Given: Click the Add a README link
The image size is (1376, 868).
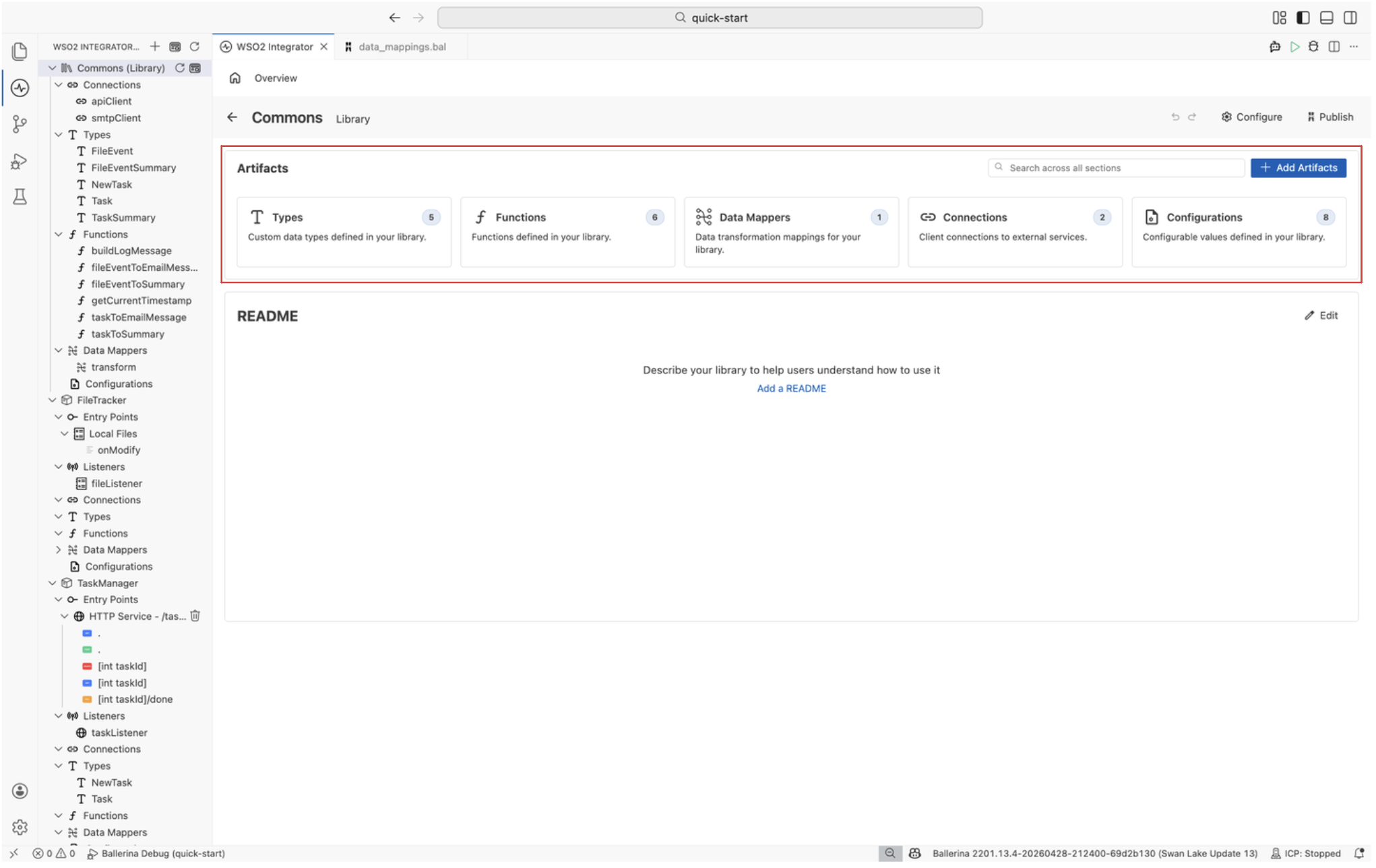Looking at the screenshot, I should click(x=791, y=388).
